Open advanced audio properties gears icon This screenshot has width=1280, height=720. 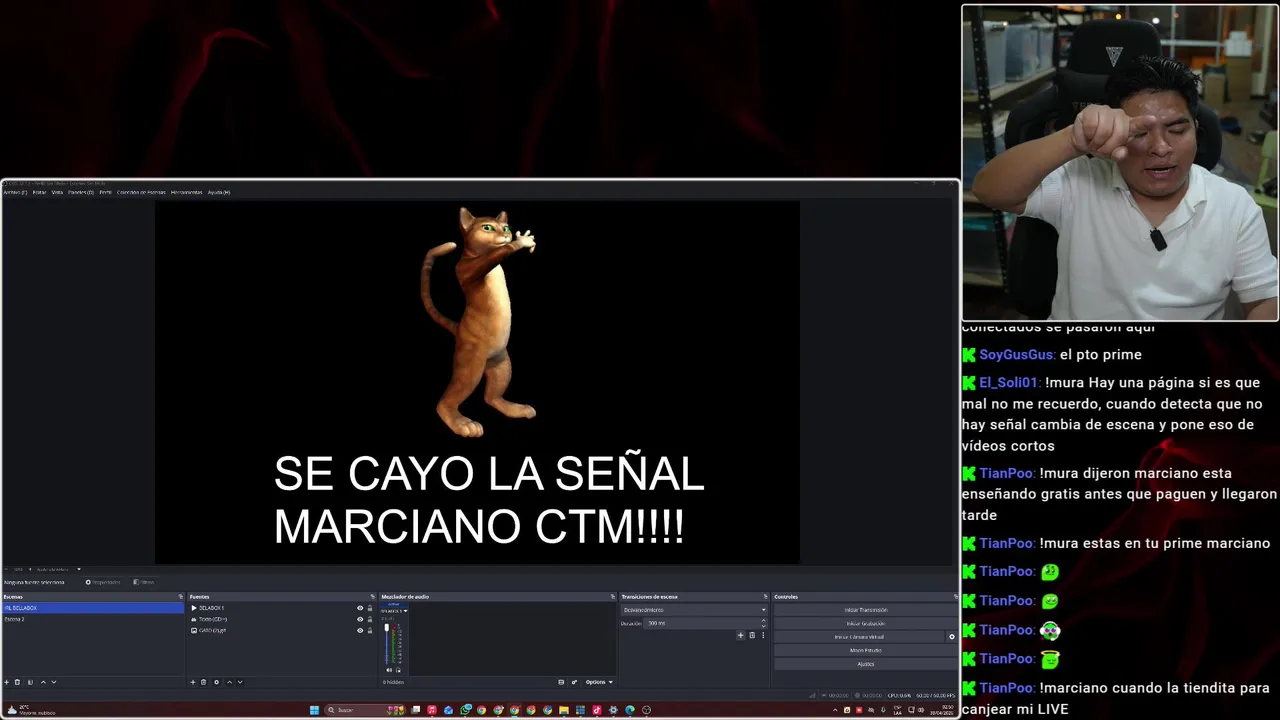point(574,682)
